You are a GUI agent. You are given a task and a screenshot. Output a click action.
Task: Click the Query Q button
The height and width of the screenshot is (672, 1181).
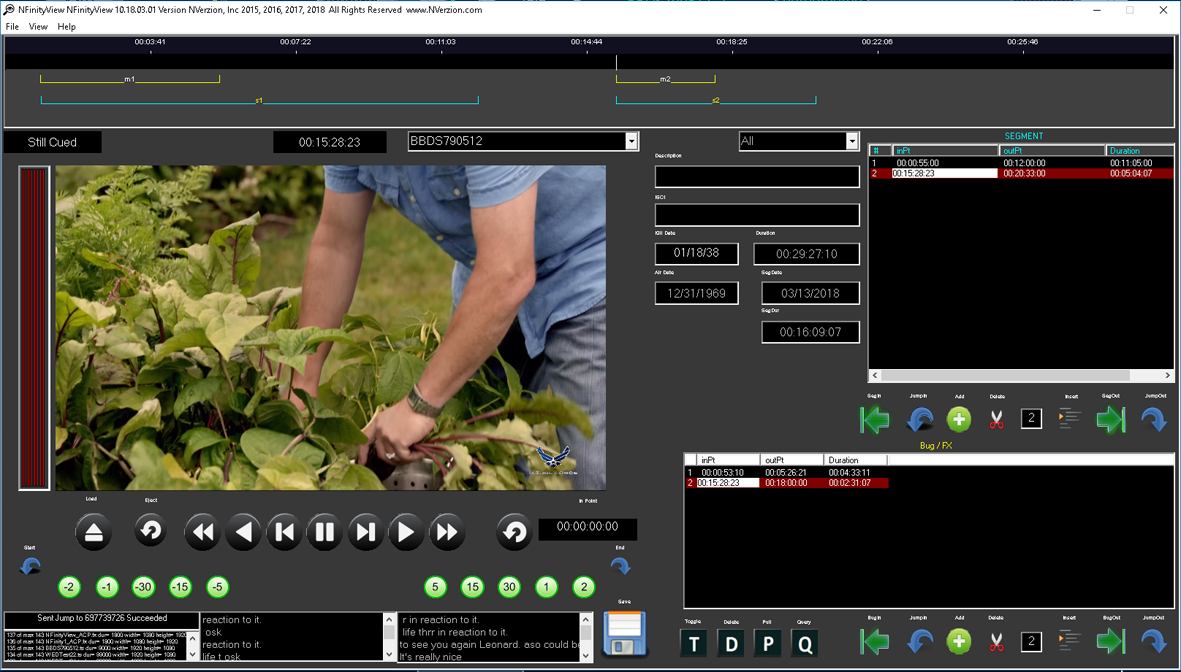804,643
